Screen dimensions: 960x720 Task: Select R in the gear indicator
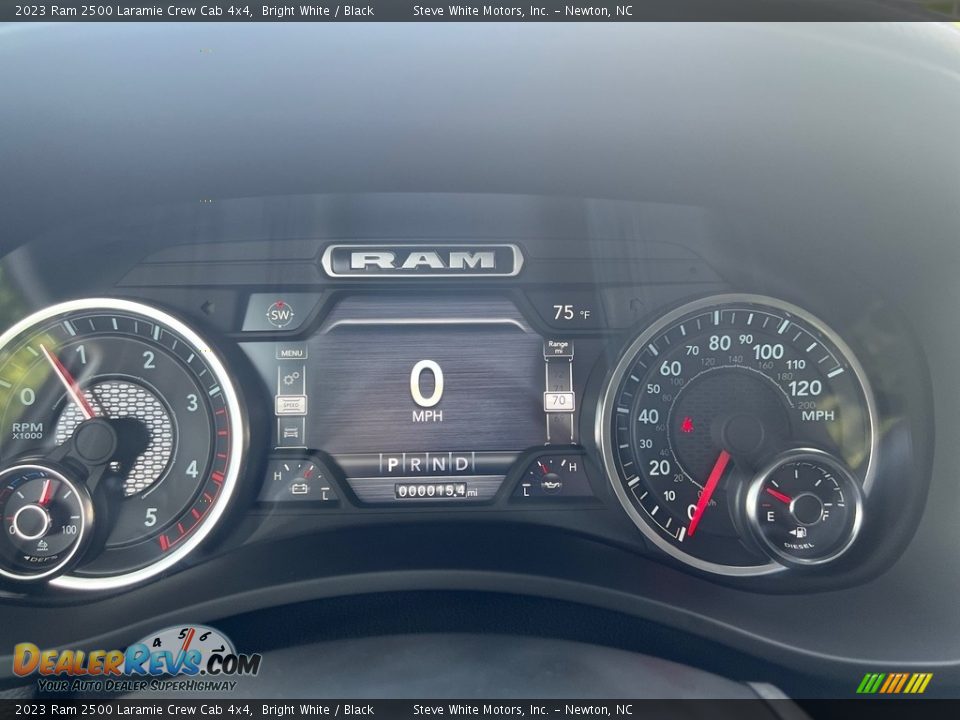tap(416, 465)
